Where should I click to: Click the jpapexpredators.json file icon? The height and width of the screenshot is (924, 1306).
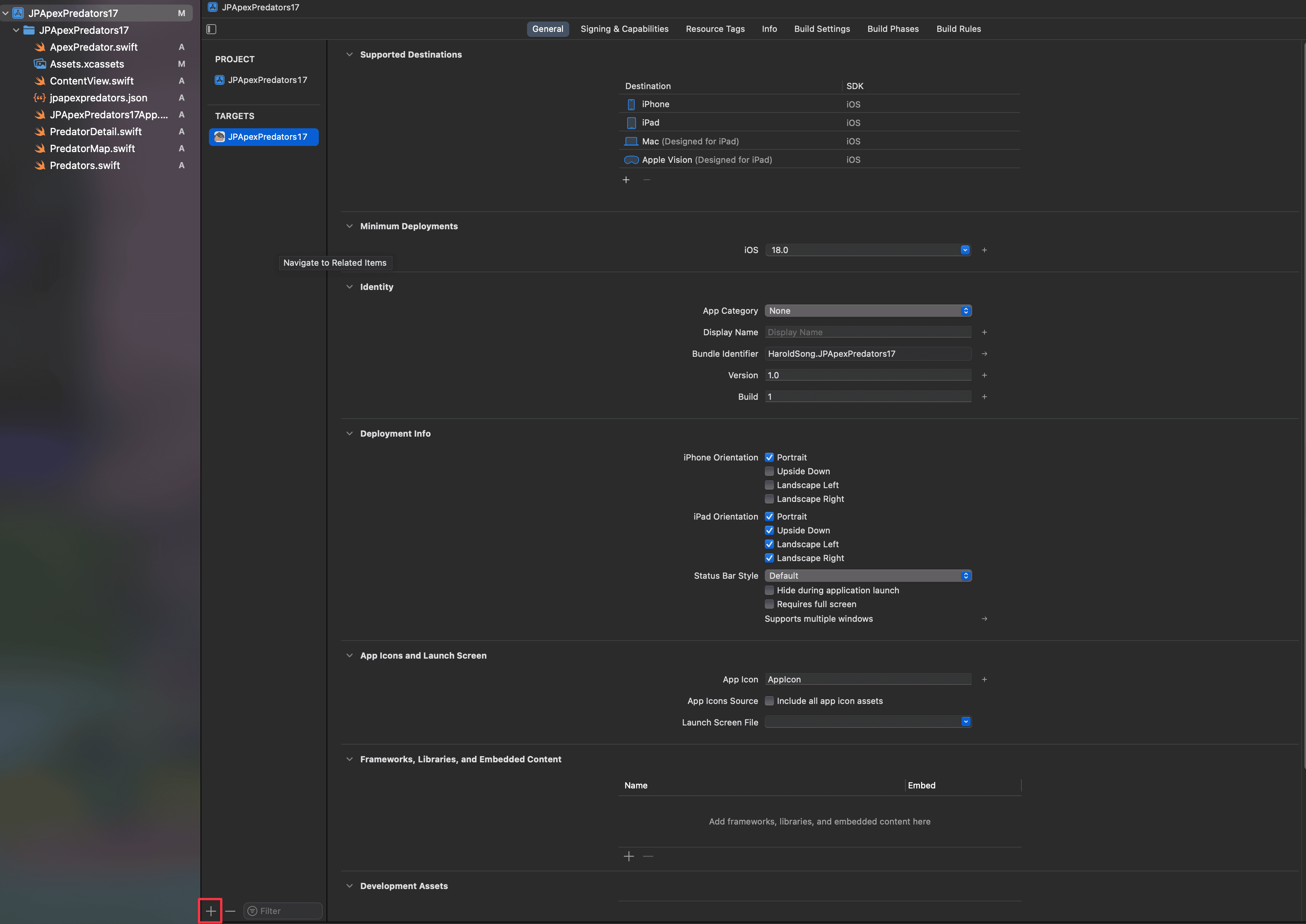click(40, 98)
